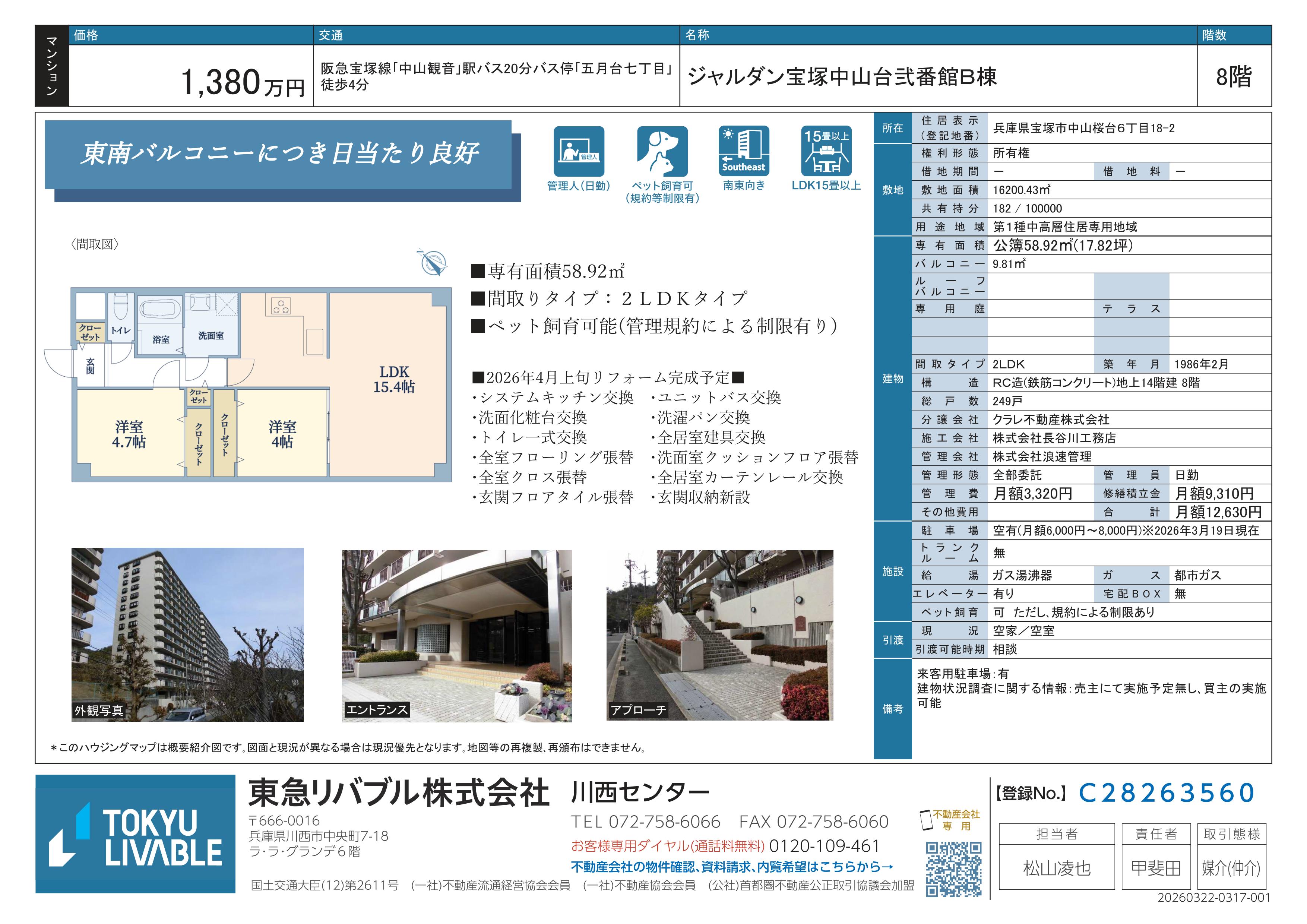Viewport: 1307px width, 924px height.
Task: Click the 担当者 松山凌也 box
Action: 1057,868
